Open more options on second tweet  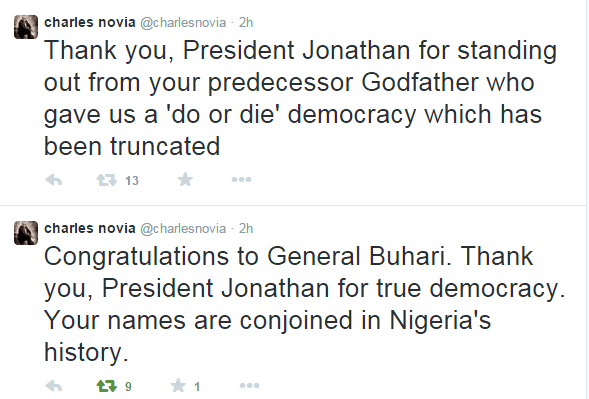click(x=249, y=385)
